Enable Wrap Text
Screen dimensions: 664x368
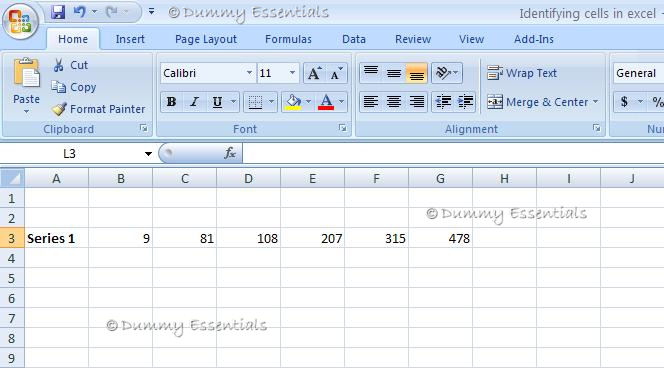522,73
